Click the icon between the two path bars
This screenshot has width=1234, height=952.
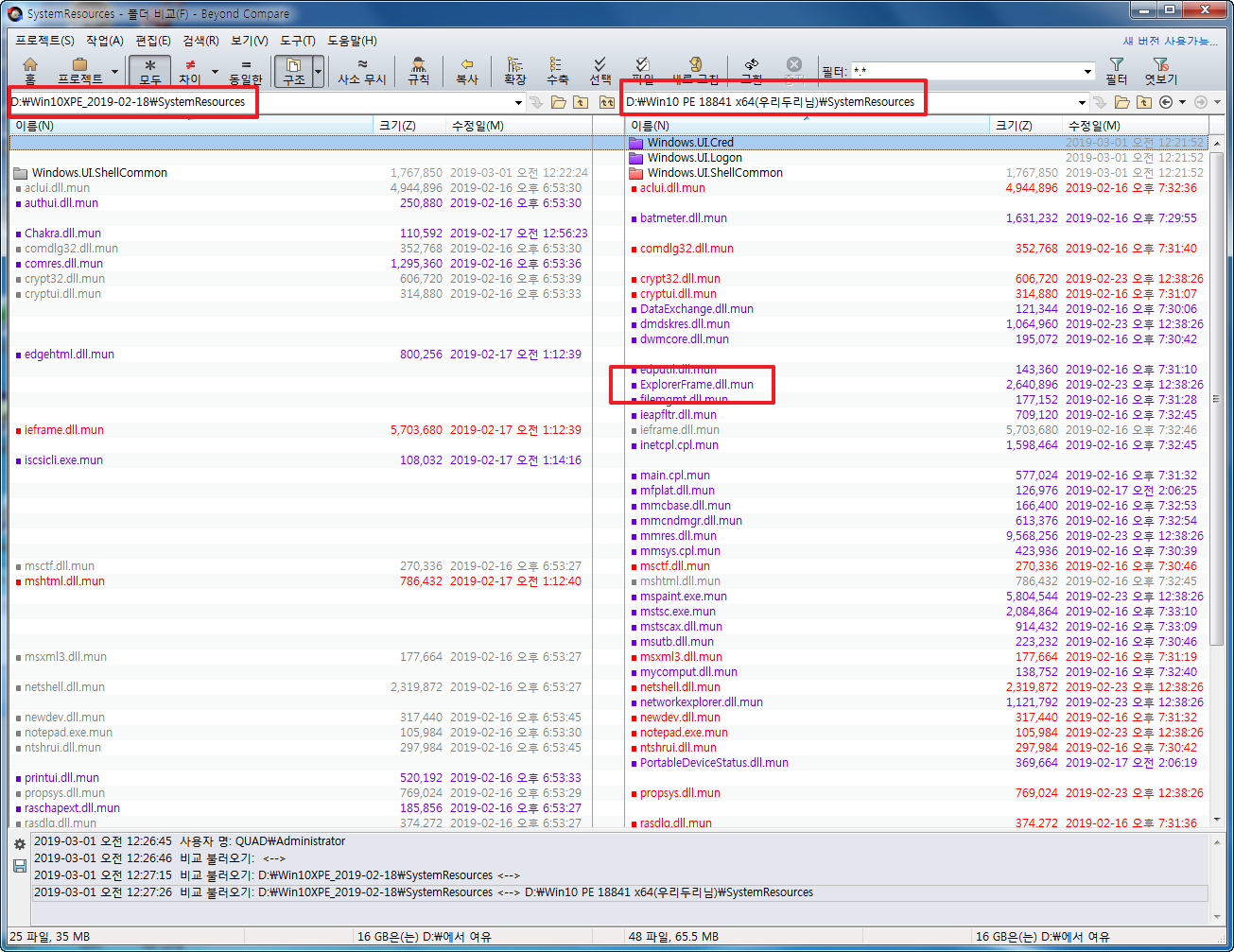pyautogui.click(x=606, y=102)
